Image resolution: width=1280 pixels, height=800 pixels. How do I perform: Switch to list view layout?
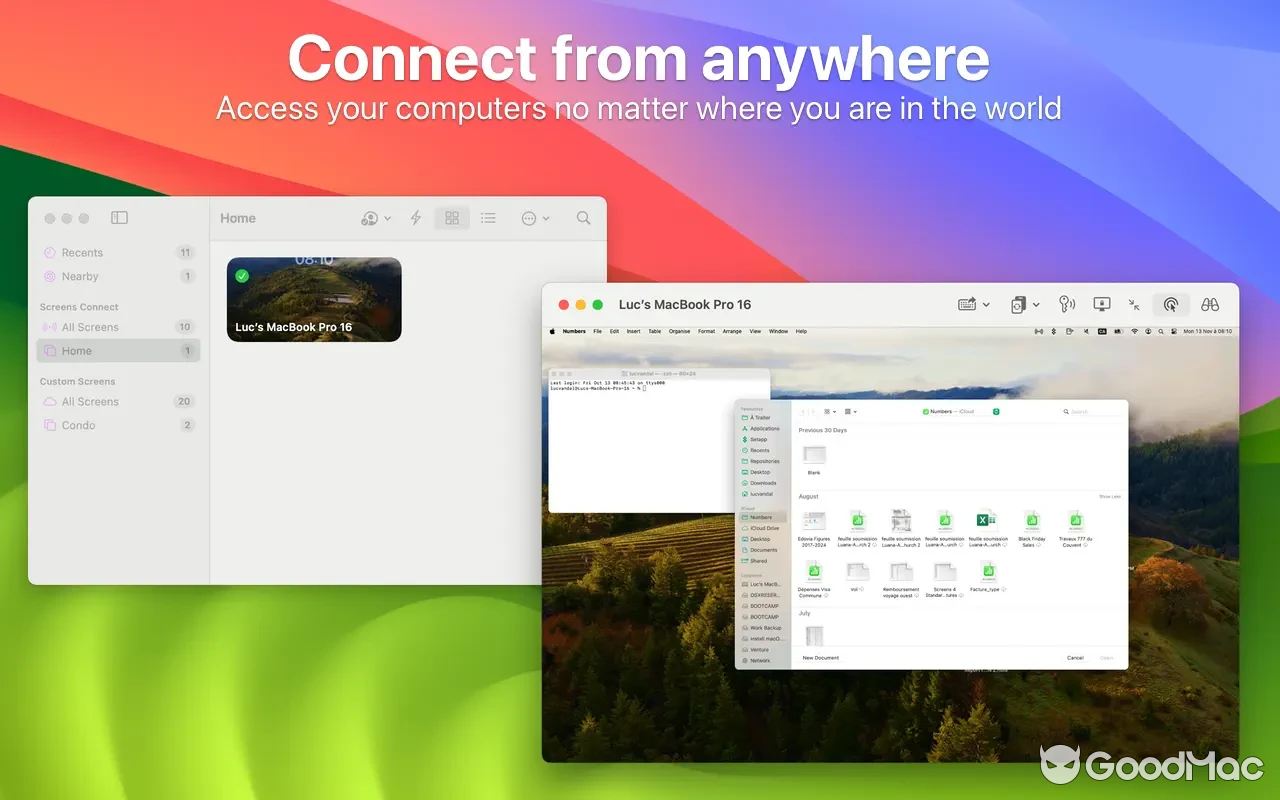point(488,217)
